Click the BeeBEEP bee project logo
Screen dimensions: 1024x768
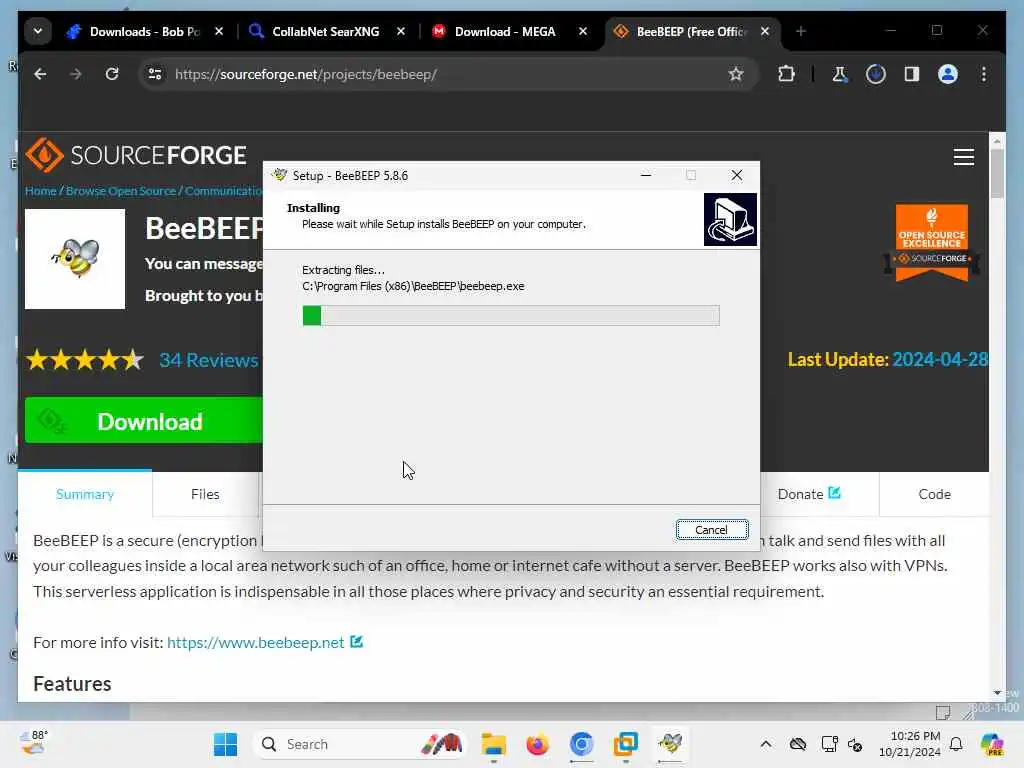pyautogui.click(x=75, y=259)
